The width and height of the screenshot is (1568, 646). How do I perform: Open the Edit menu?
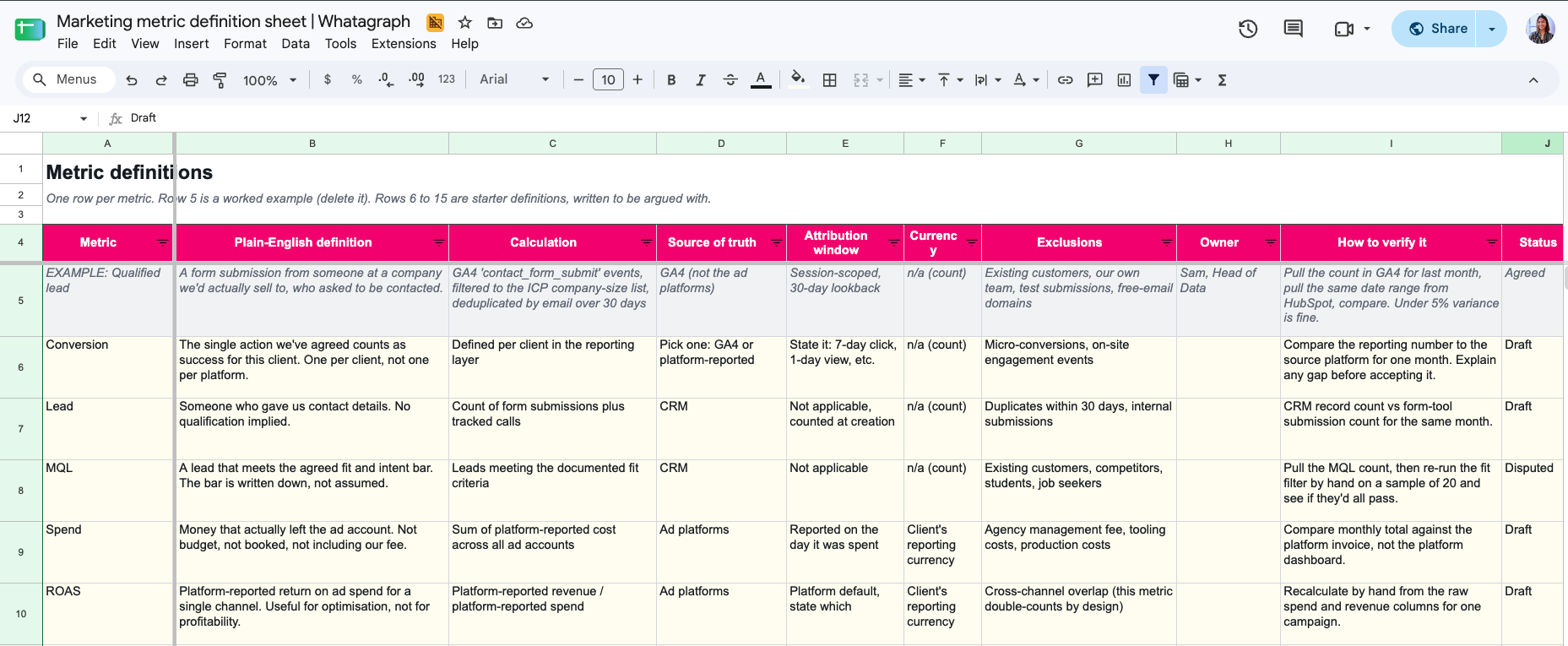click(105, 44)
